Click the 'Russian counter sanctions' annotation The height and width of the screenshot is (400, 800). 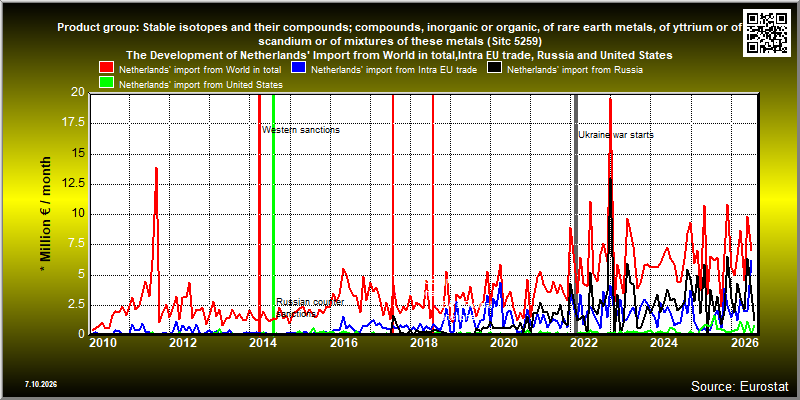(310, 308)
